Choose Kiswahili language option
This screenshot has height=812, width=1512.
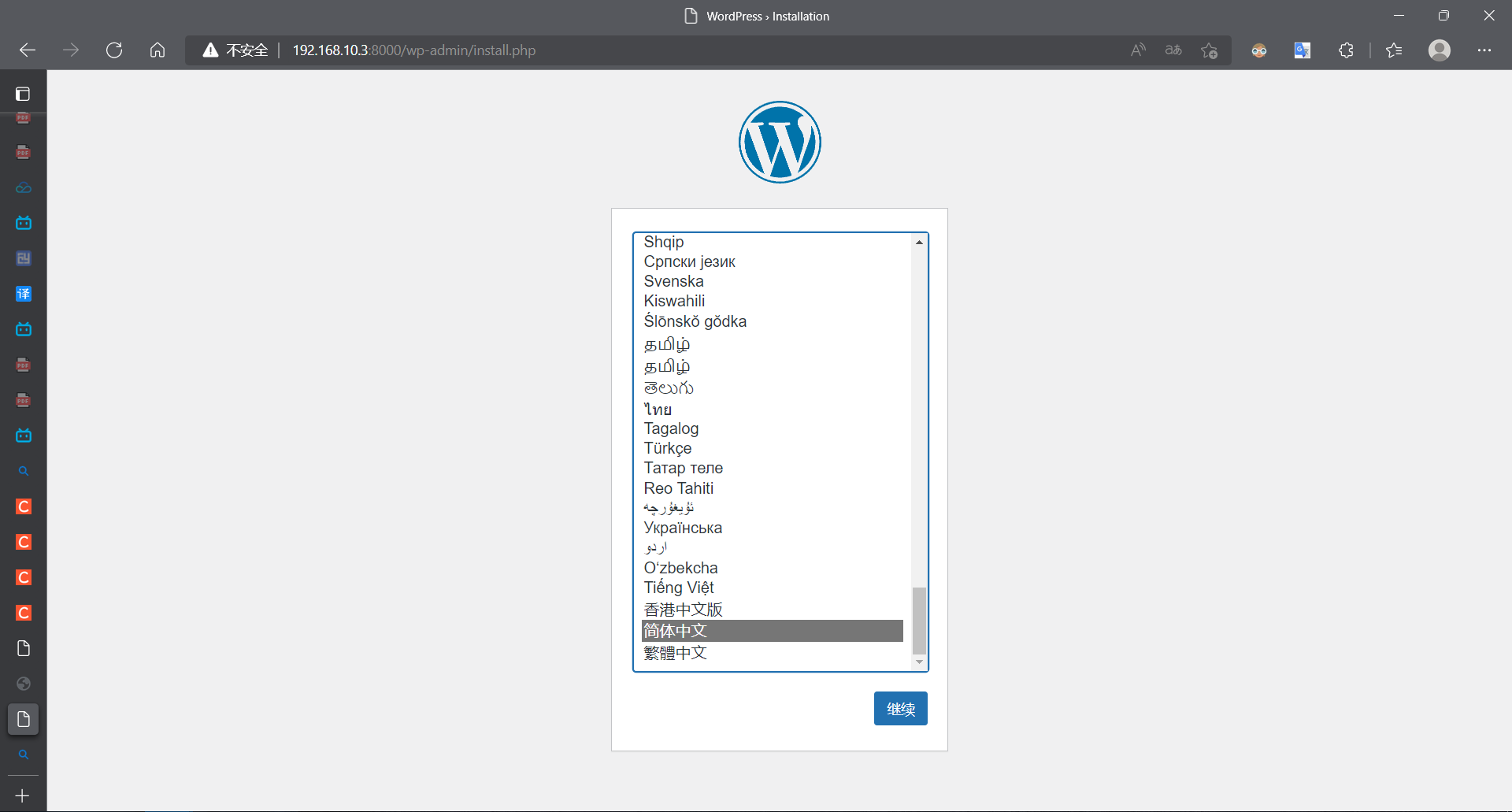[773, 301]
